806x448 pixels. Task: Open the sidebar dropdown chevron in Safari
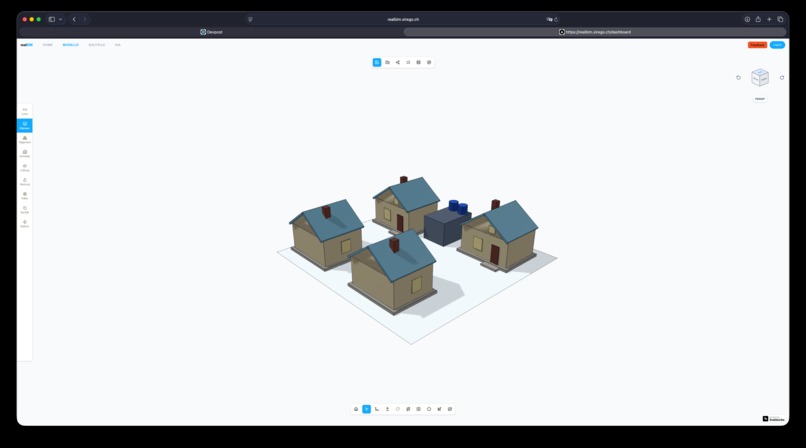(61, 20)
